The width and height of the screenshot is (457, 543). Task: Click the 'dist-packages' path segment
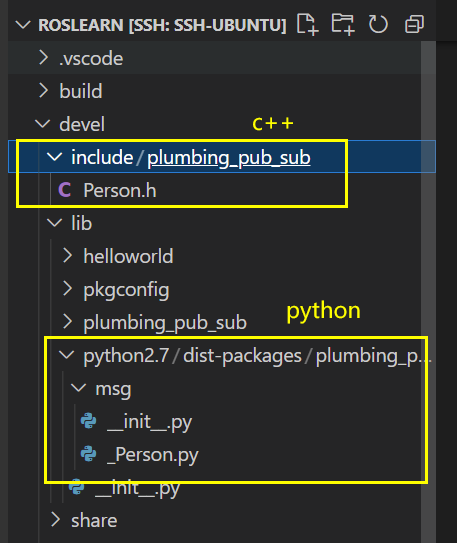242,356
